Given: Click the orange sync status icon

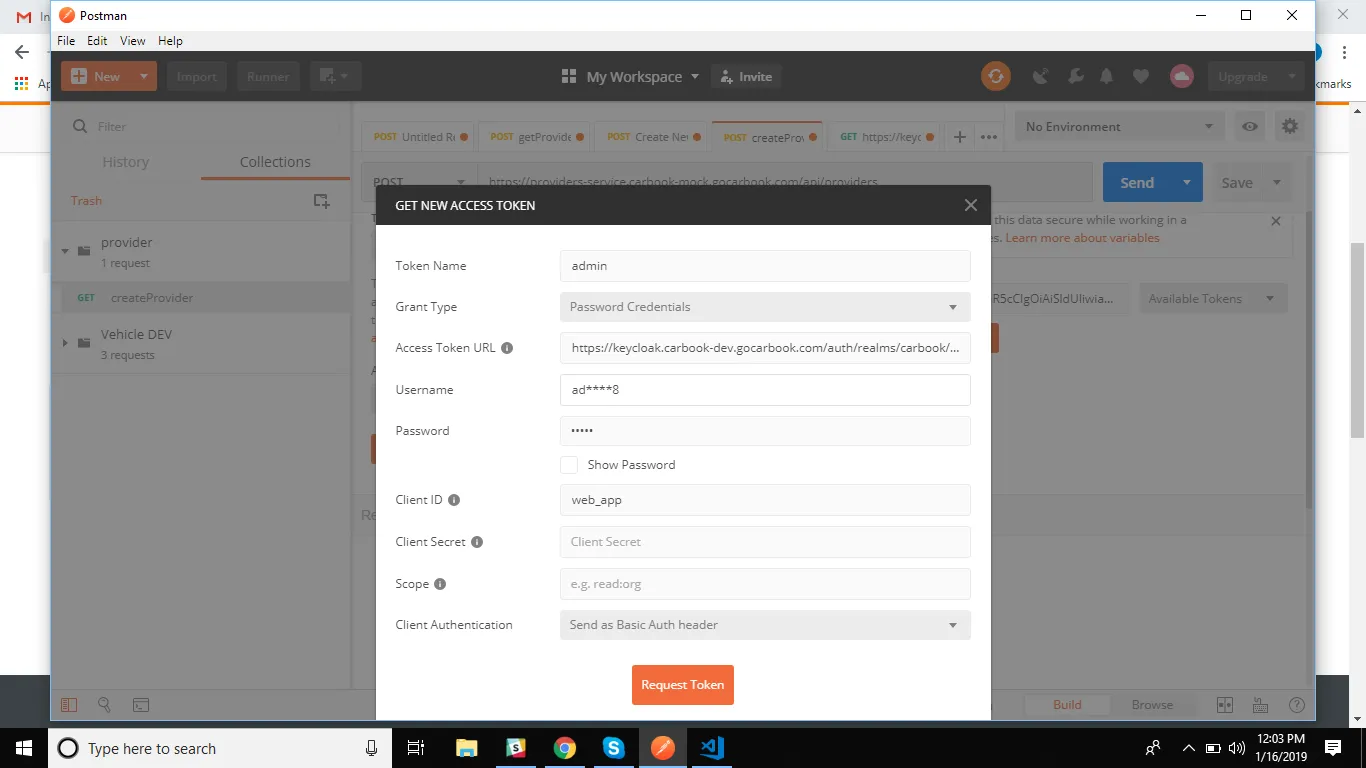Looking at the screenshot, I should coord(995,76).
